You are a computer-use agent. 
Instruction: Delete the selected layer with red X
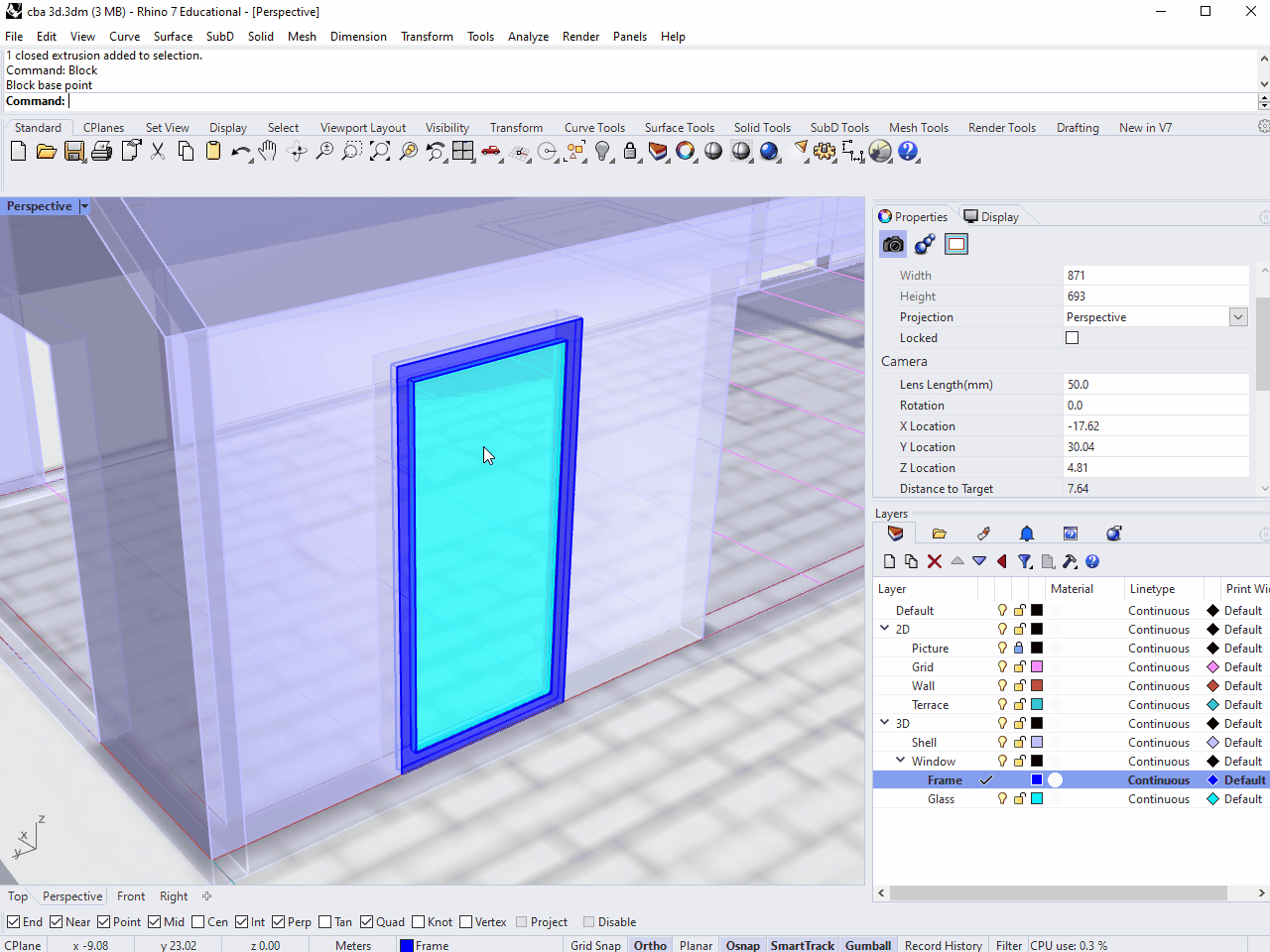tap(934, 561)
